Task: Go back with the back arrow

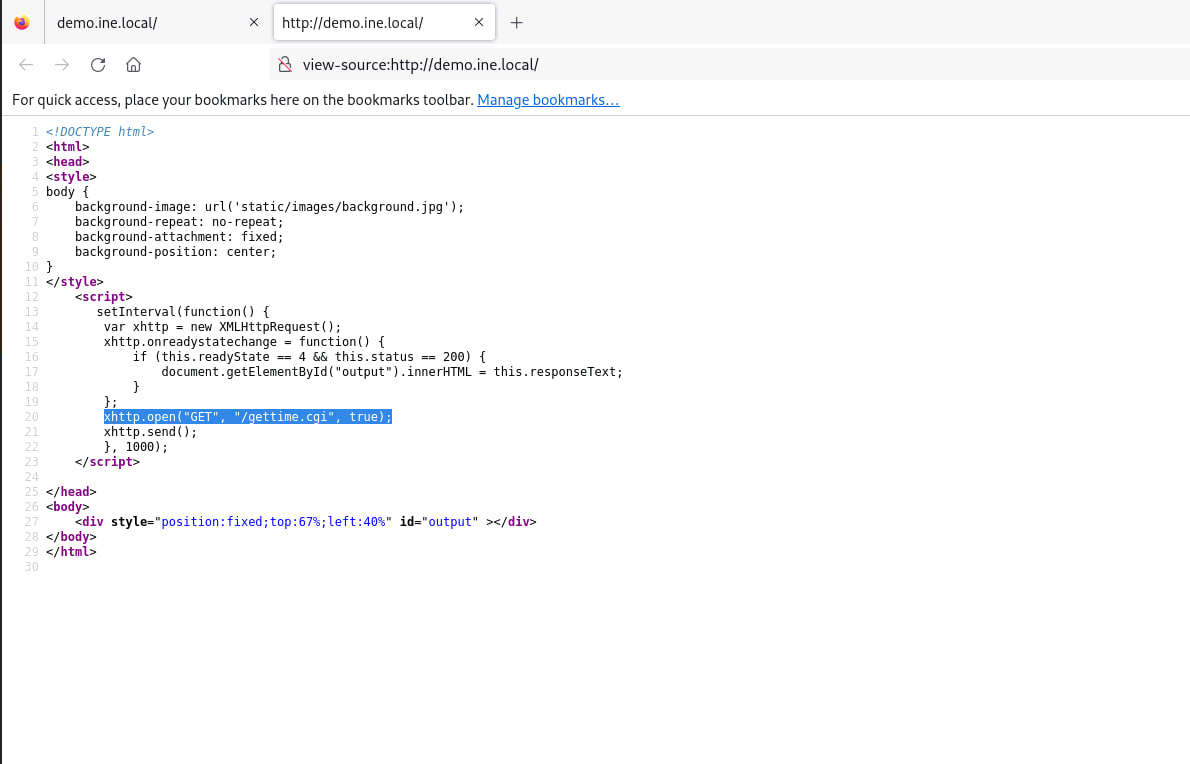Action: [x=26, y=64]
